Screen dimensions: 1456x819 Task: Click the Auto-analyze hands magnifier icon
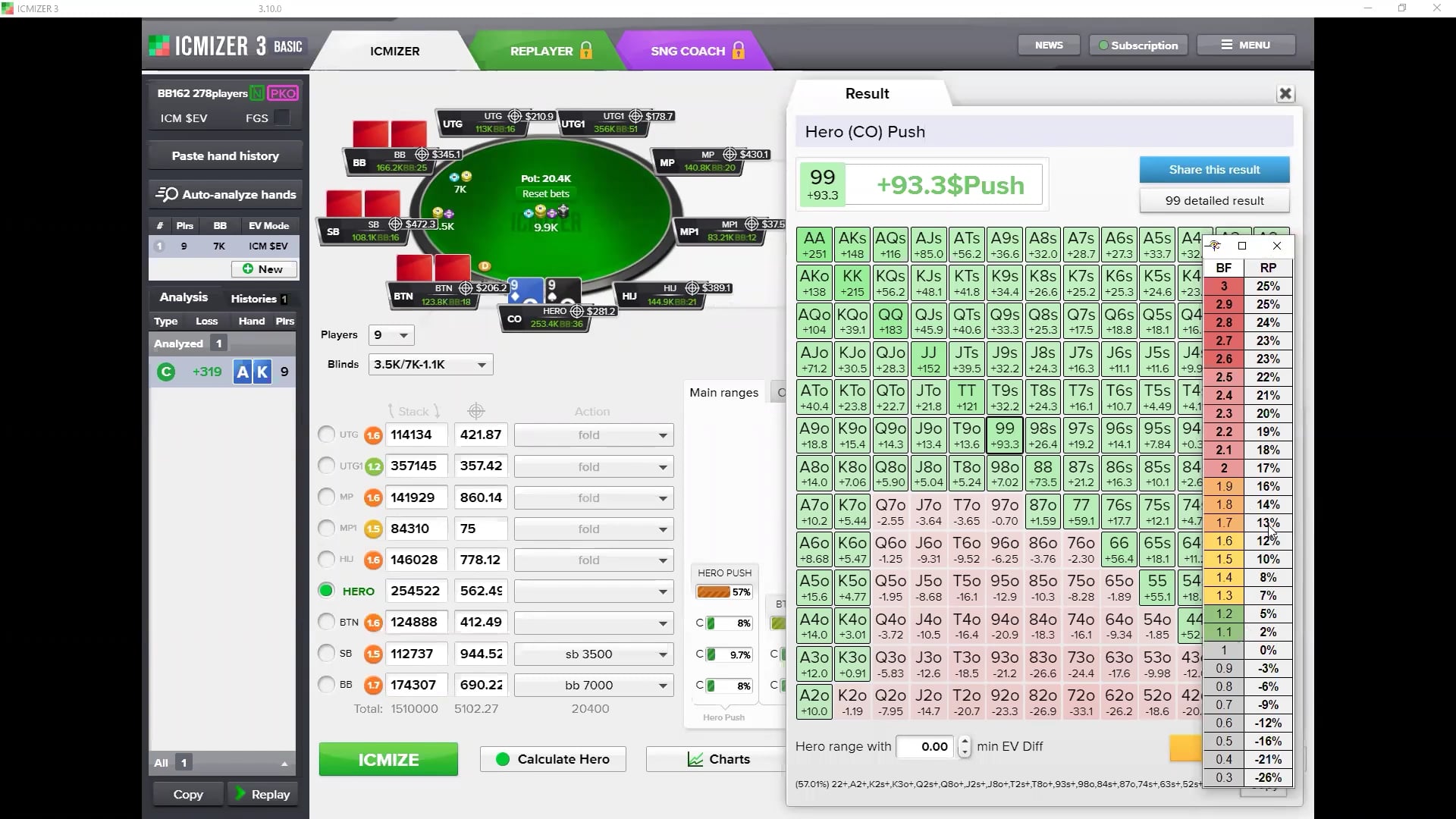click(x=167, y=194)
